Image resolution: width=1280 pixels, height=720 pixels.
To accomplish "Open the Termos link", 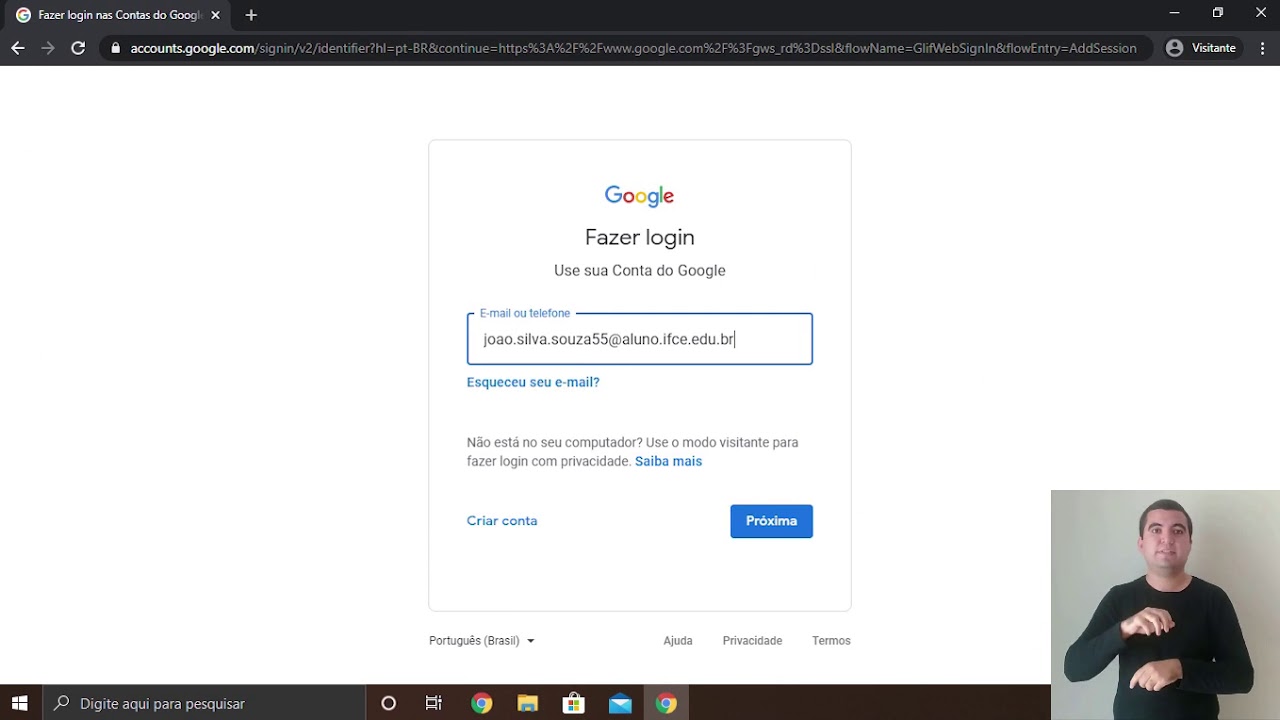I will click(x=831, y=641).
